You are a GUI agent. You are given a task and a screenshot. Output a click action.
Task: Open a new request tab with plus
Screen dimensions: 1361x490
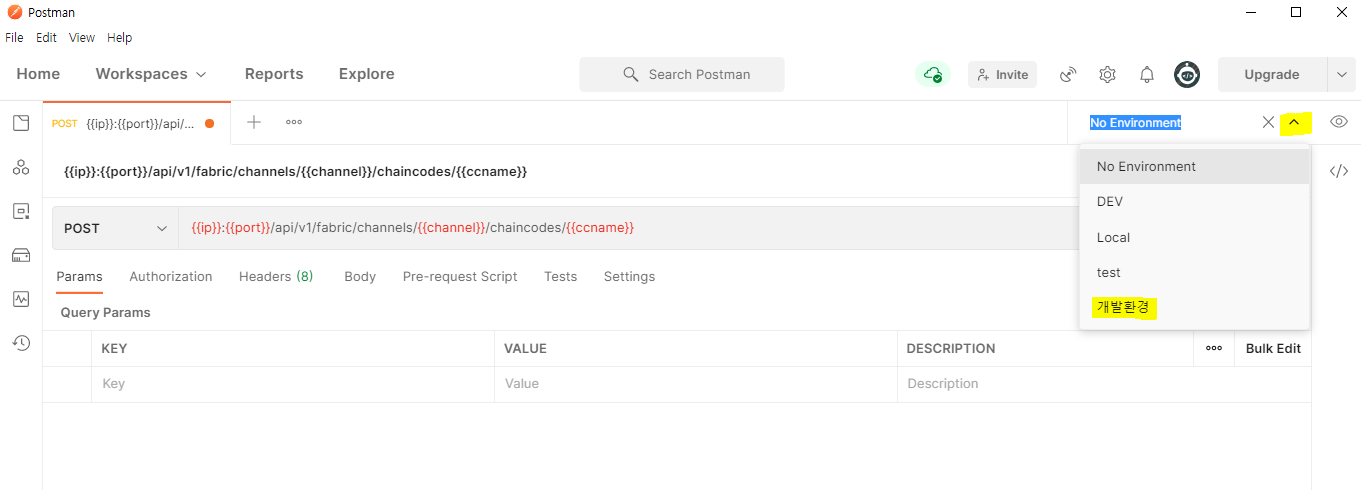point(254,122)
